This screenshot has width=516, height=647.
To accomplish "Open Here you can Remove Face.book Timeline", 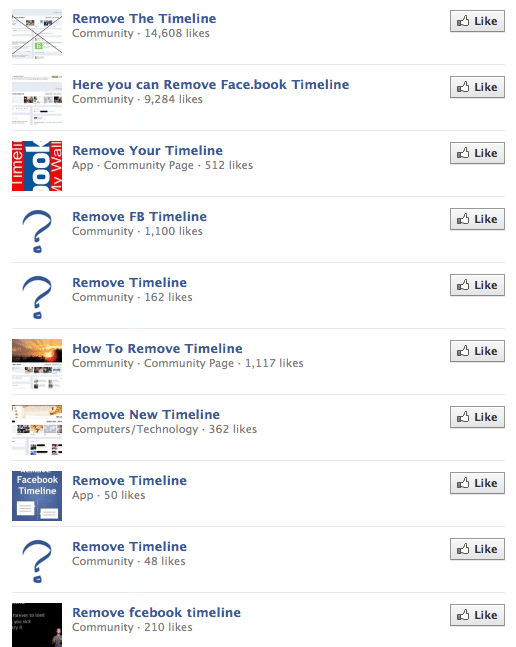I will point(211,85).
